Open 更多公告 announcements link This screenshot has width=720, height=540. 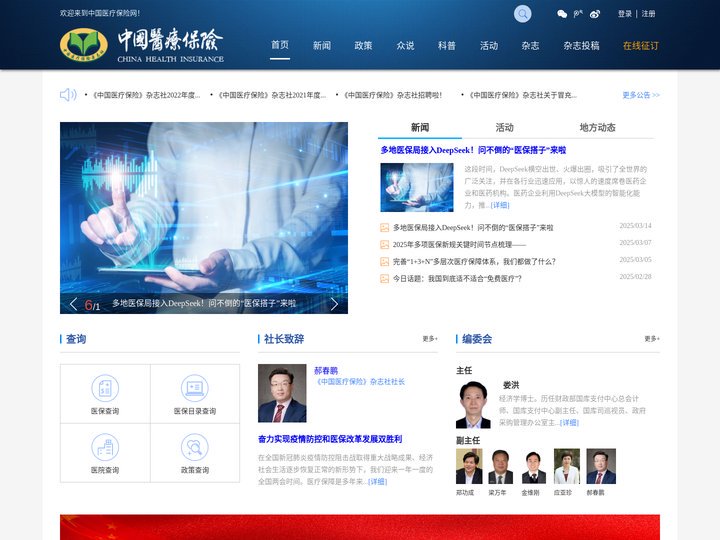[641, 95]
